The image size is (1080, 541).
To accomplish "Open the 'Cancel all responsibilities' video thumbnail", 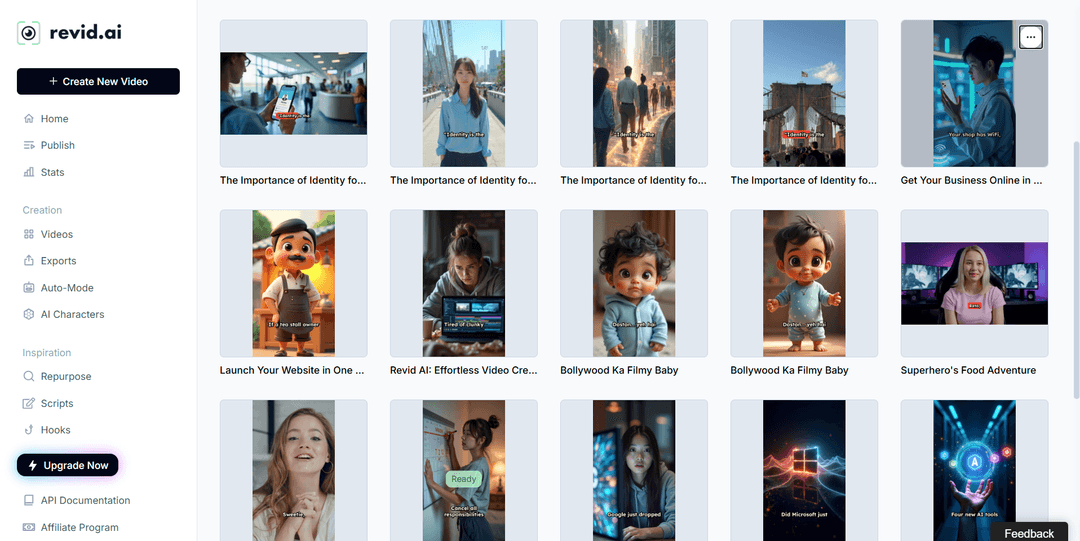I will (464, 471).
